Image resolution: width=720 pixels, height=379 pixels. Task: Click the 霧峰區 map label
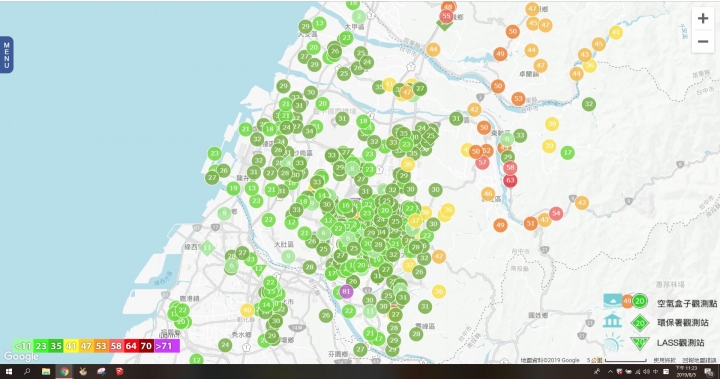tap(425, 326)
